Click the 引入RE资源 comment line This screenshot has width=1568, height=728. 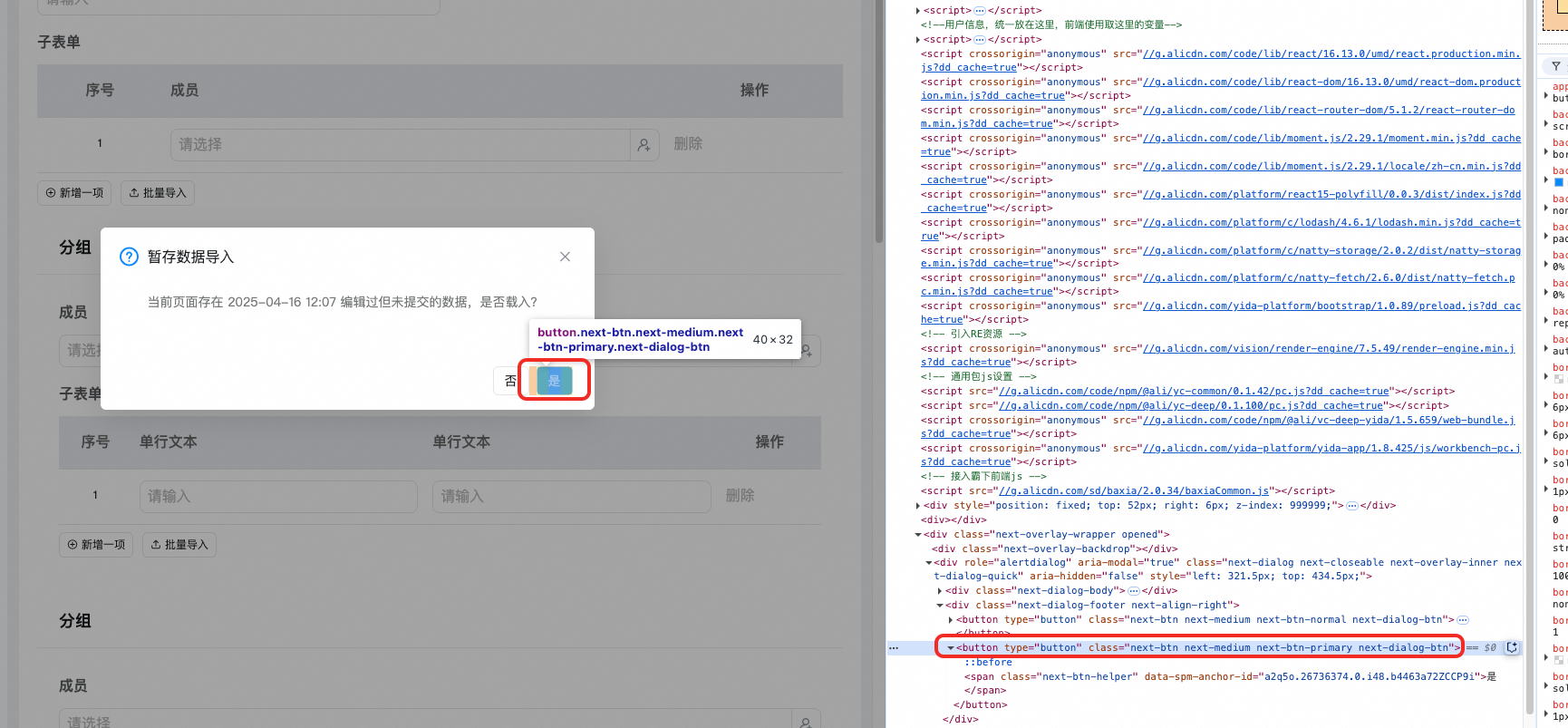[973, 335]
